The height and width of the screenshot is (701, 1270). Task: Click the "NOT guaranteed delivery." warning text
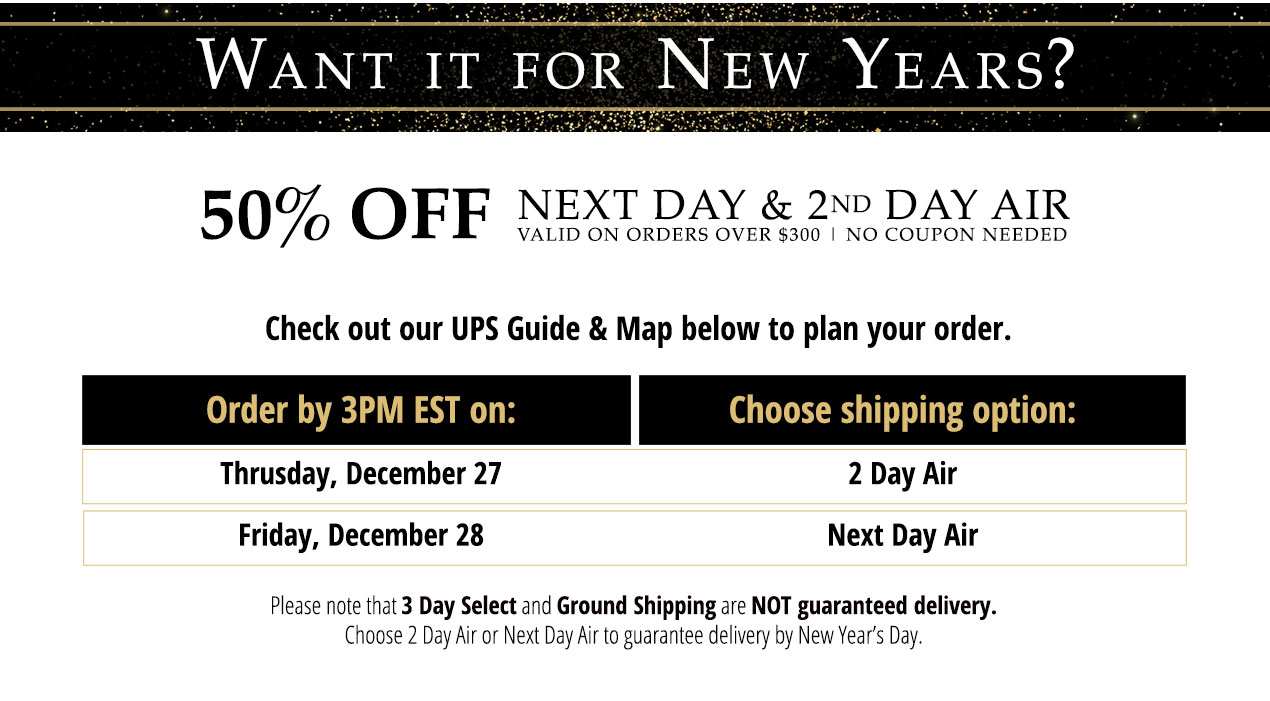click(x=874, y=606)
